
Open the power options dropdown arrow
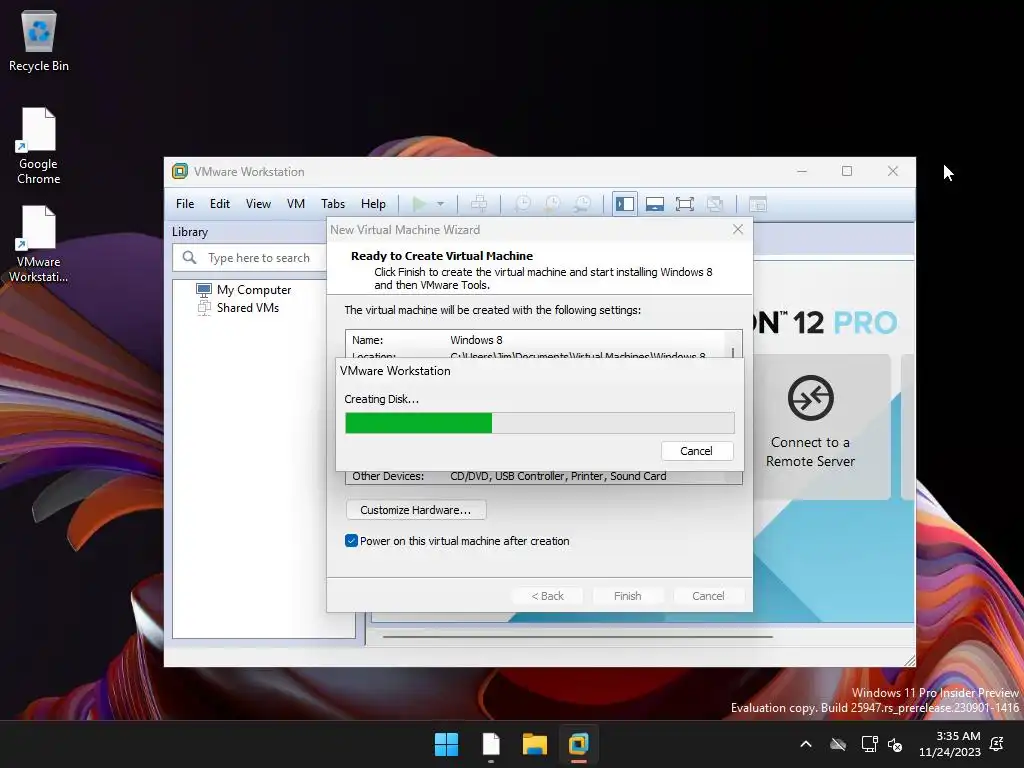pyautogui.click(x=441, y=204)
